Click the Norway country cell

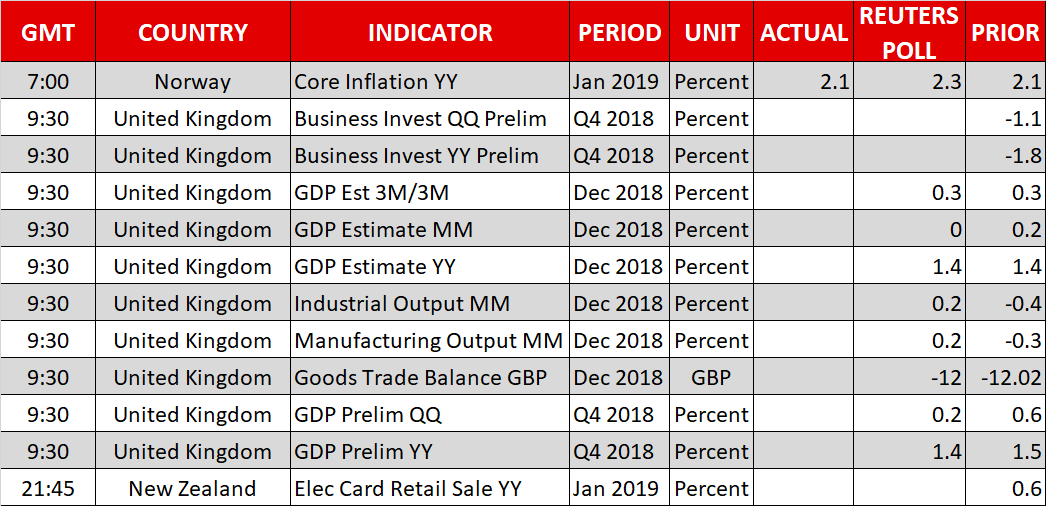coord(192,82)
